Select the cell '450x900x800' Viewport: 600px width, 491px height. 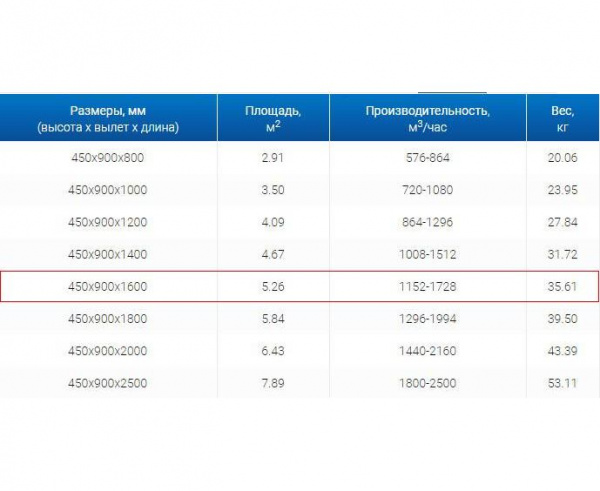click(108, 158)
